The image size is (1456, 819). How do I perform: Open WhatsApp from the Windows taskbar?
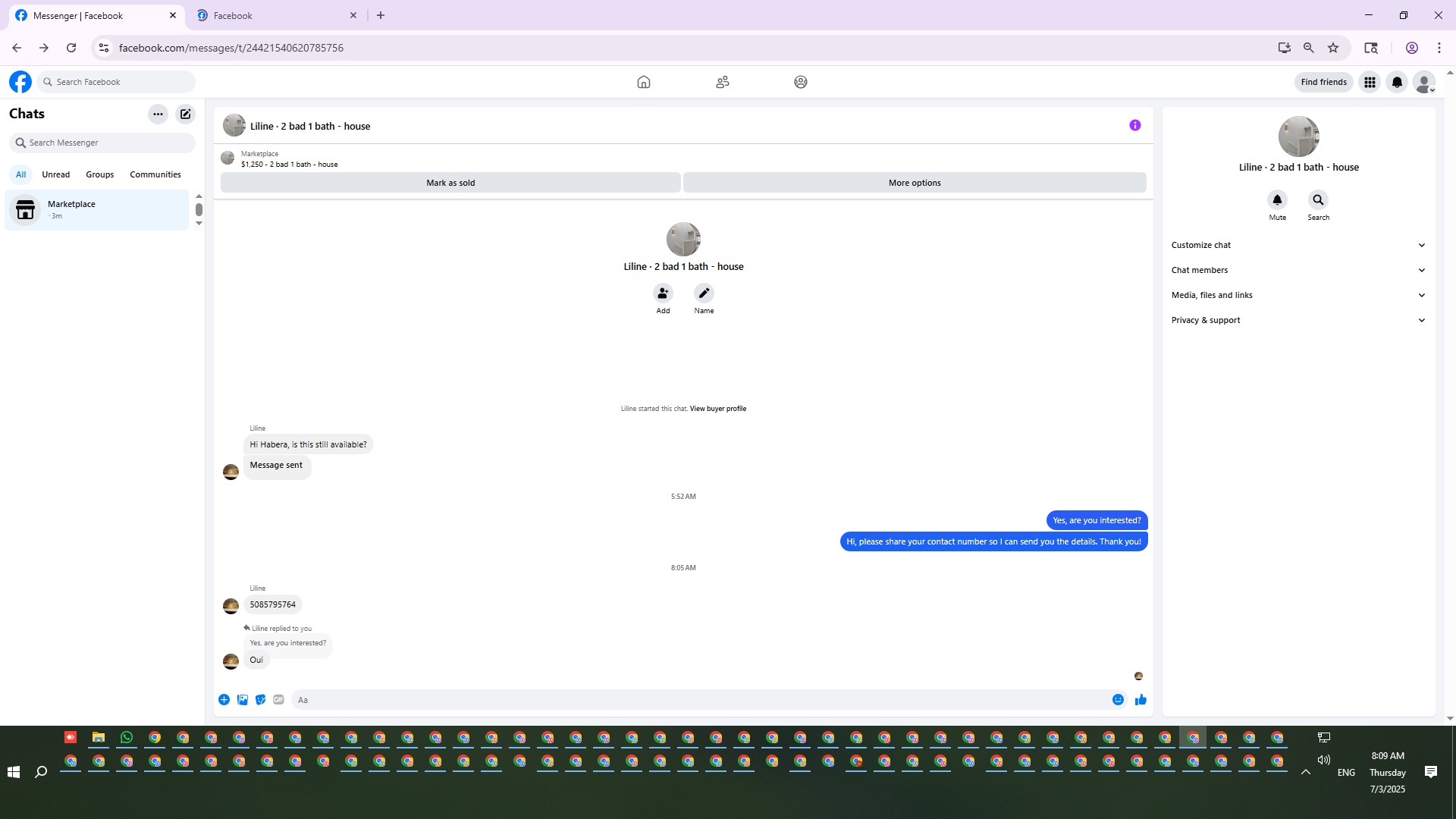(127, 737)
